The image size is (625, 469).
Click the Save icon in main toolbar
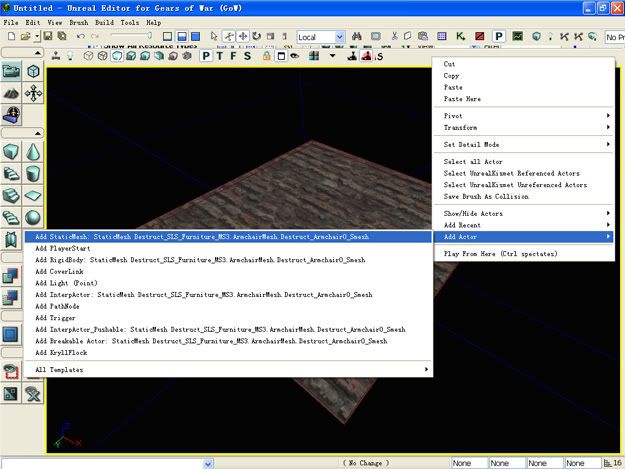pyautogui.click(x=47, y=37)
